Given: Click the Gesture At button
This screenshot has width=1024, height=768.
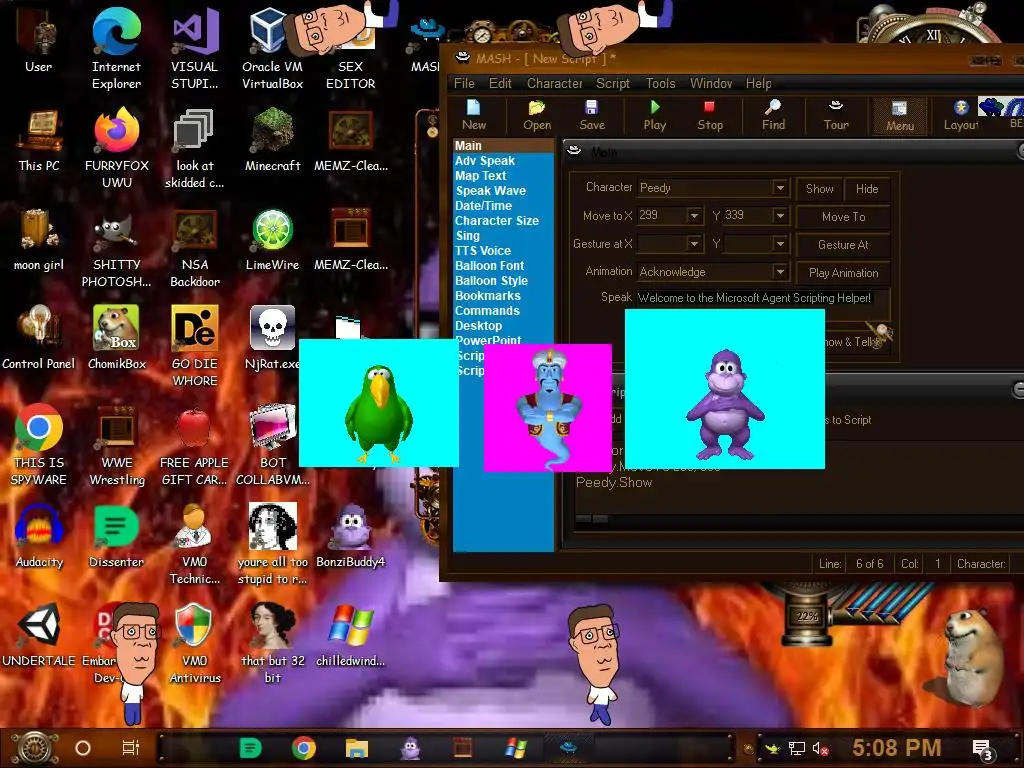Looking at the screenshot, I should (843, 245).
